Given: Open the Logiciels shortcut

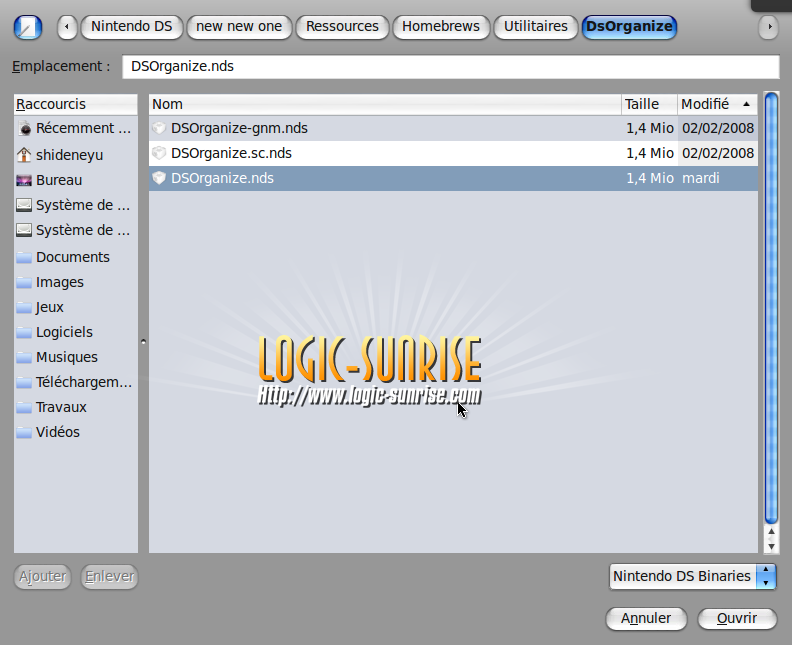Looking at the screenshot, I should click(76, 332).
